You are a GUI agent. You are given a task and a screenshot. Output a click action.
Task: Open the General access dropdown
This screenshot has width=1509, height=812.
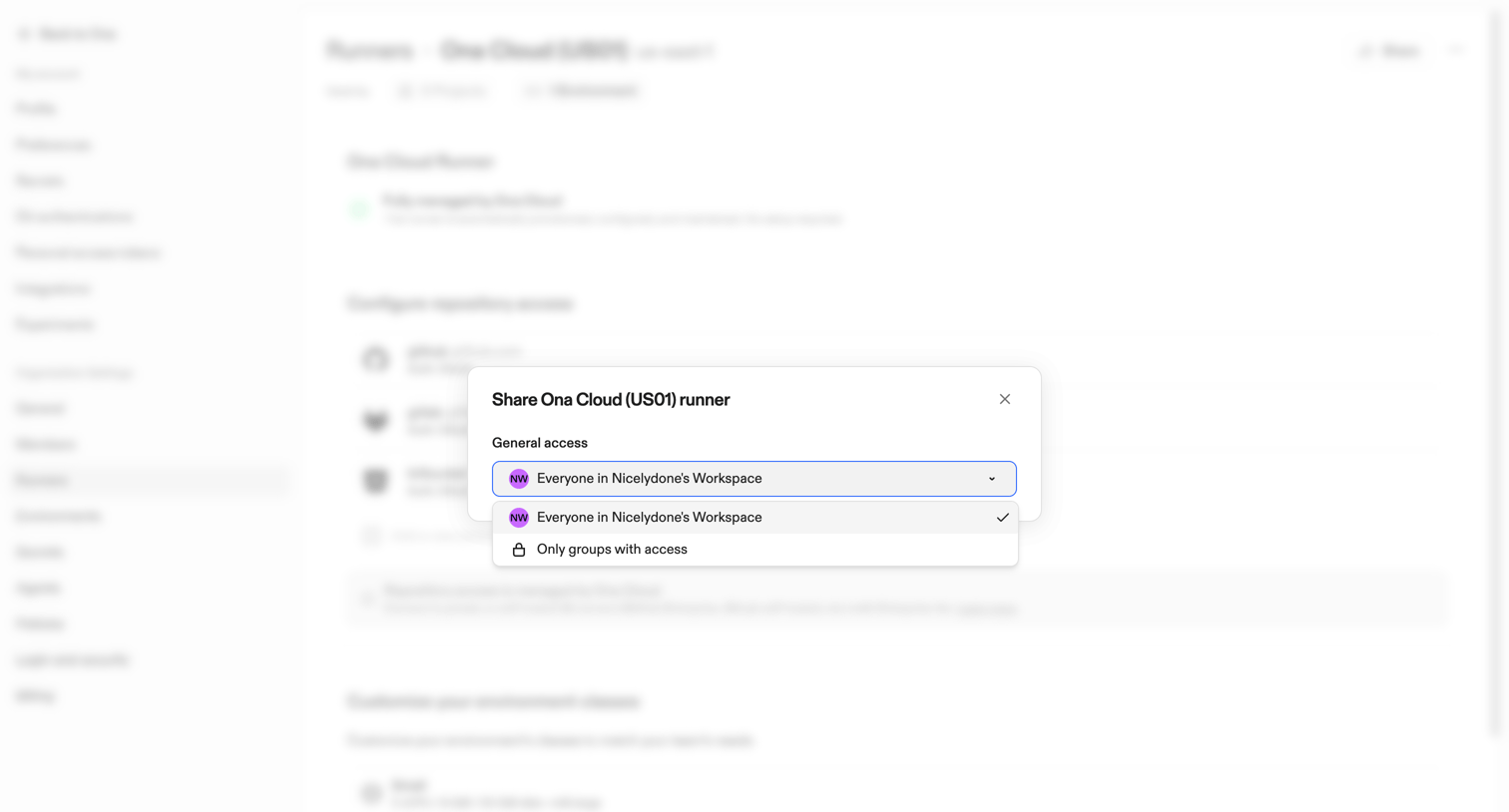754,479
